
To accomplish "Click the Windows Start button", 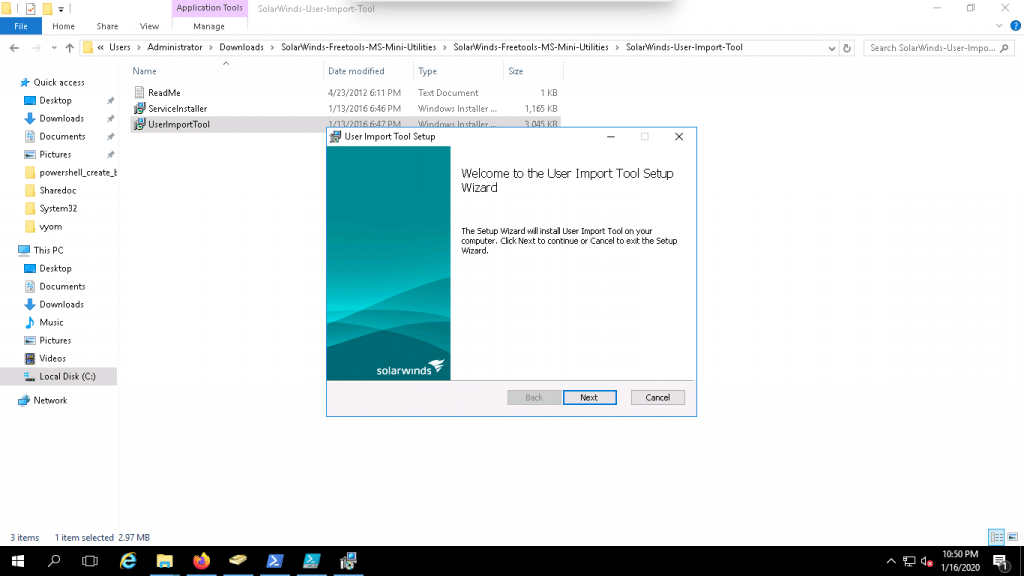I will (x=18, y=561).
